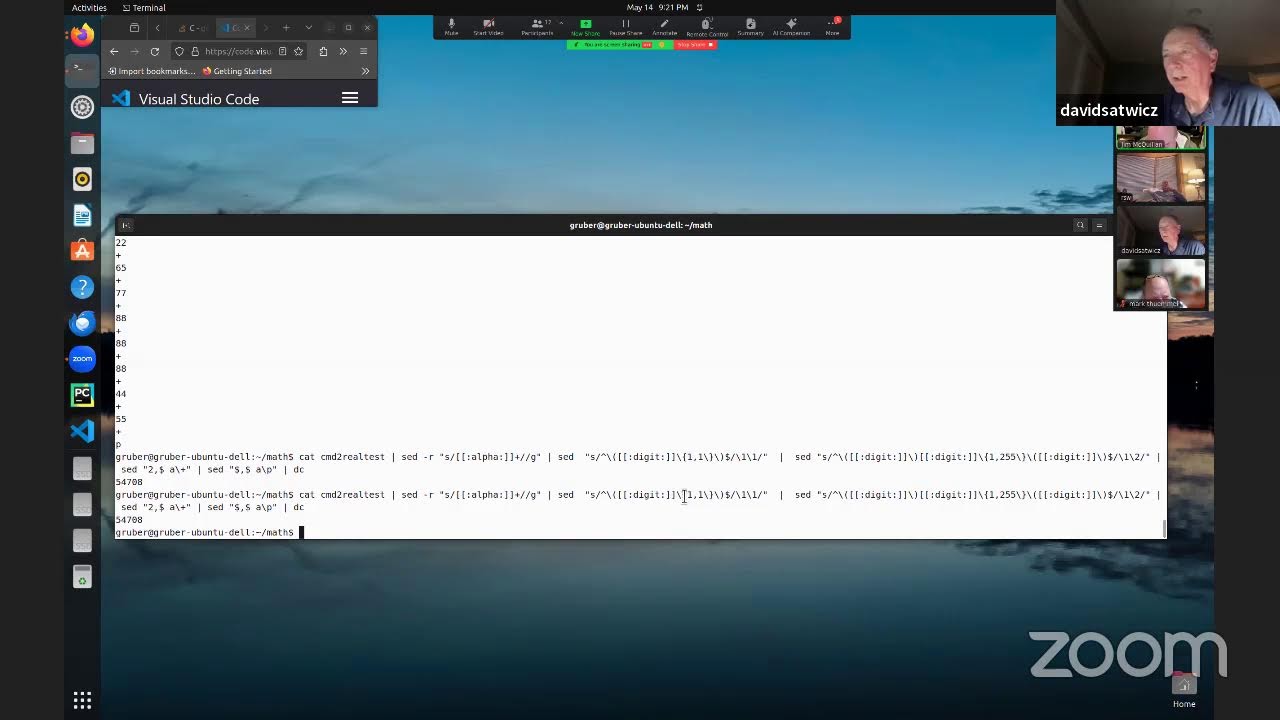Select the rsw video thumbnail
Image resolution: width=1280 pixels, height=720 pixels.
pyautogui.click(x=1160, y=177)
